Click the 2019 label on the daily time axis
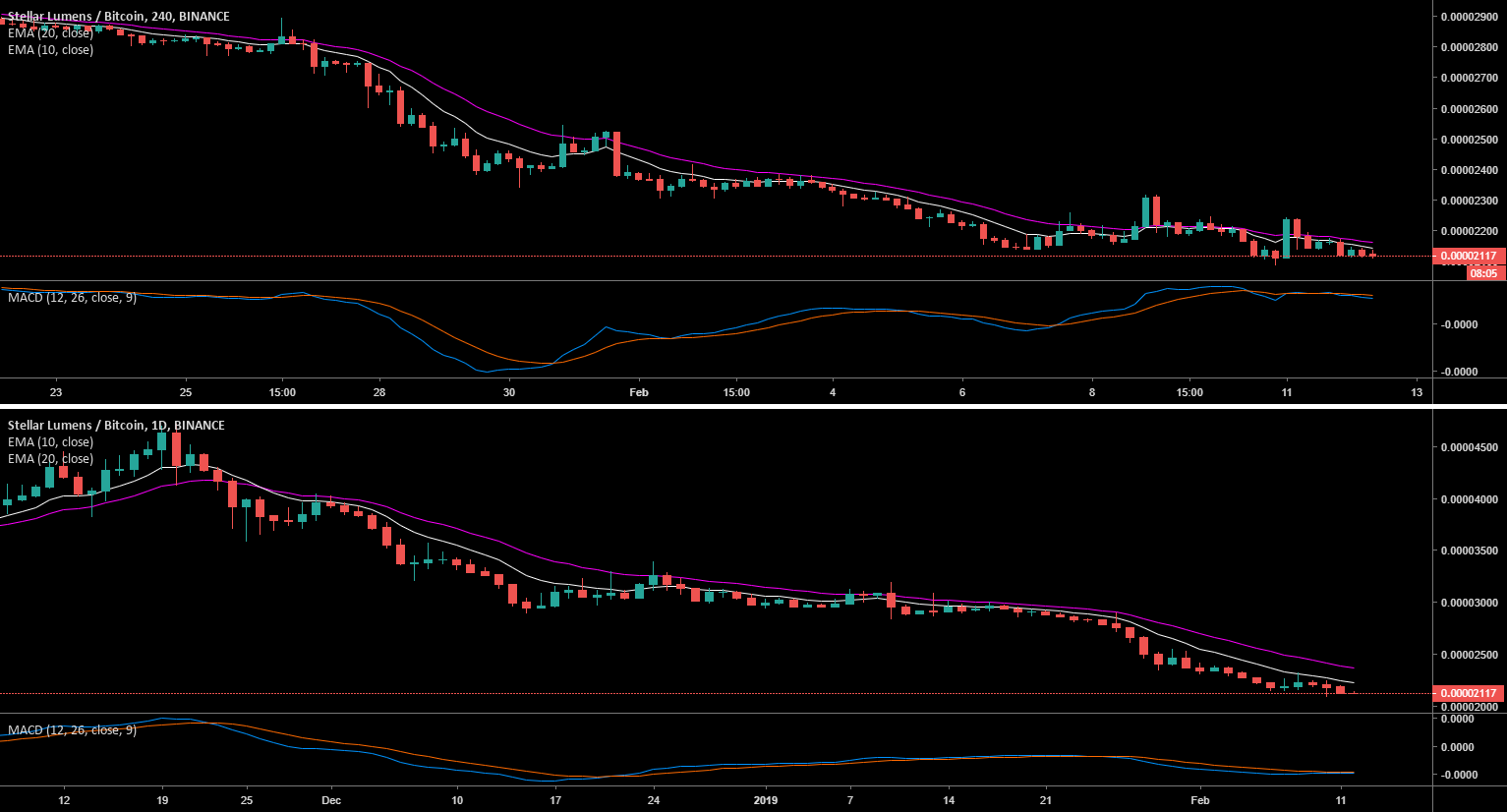This screenshot has height=812, width=1507. (765, 800)
